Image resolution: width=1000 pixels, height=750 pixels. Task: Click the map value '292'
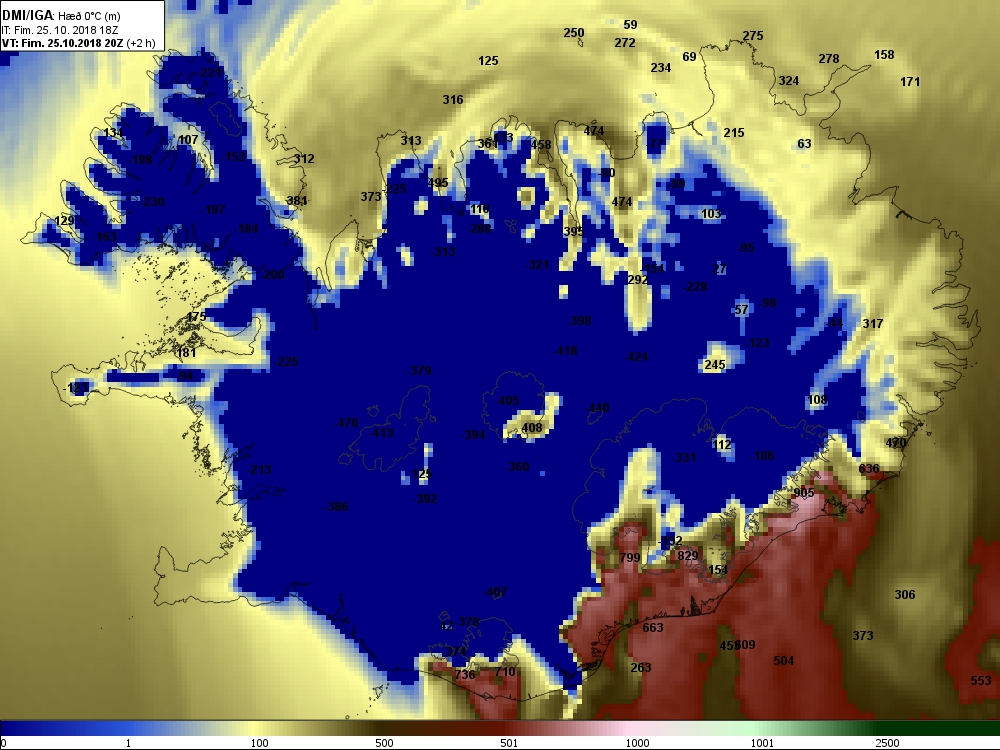pyautogui.click(x=638, y=279)
